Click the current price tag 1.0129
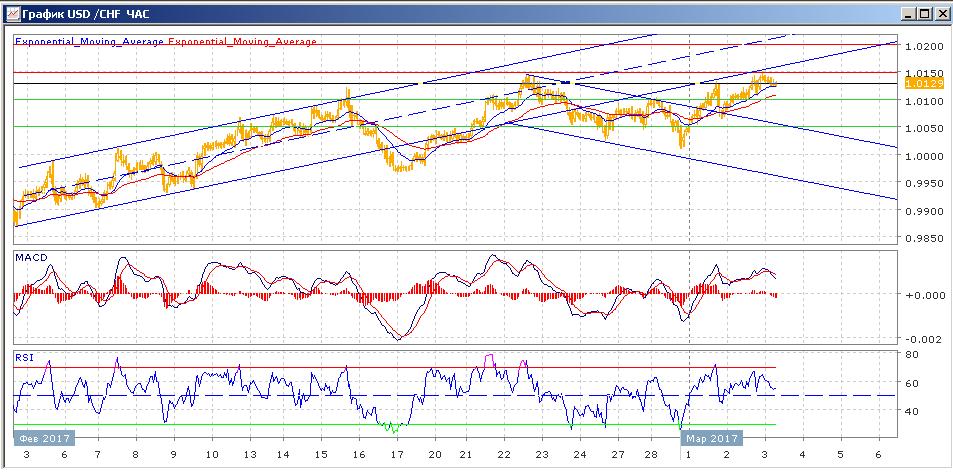Image resolution: width=953 pixels, height=474 pixels. [x=923, y=83]
